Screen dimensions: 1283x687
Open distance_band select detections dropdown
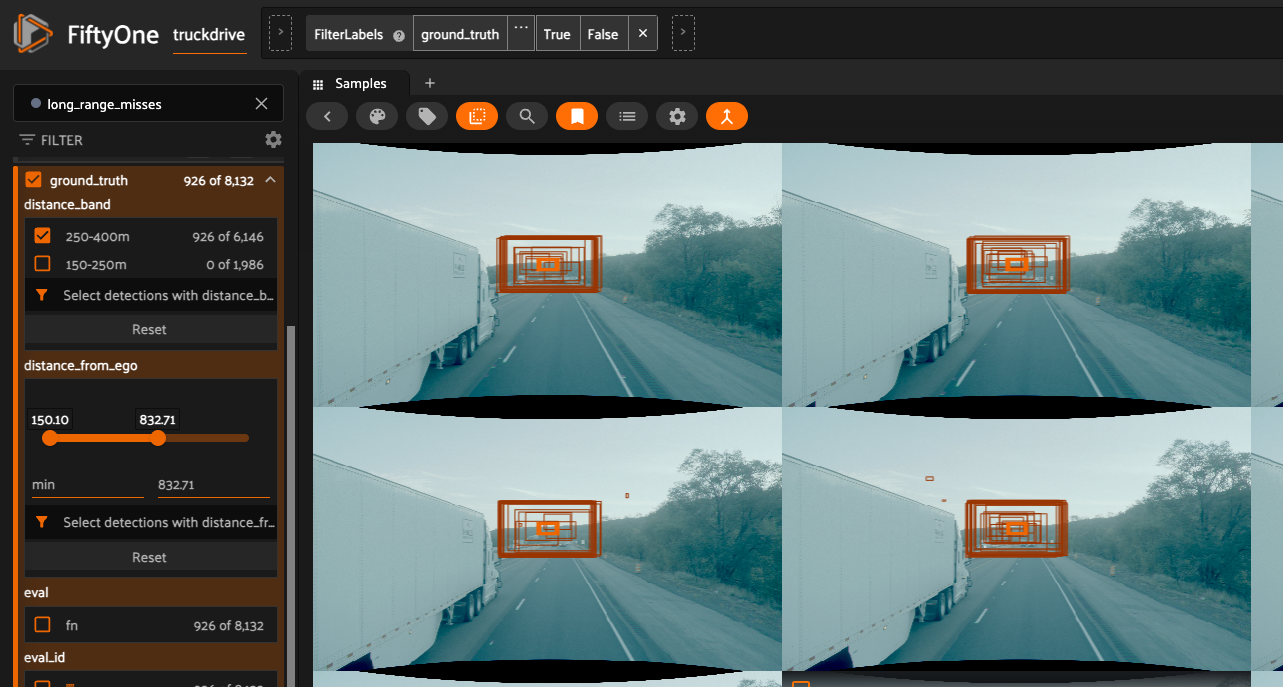[x=150, y=296]
